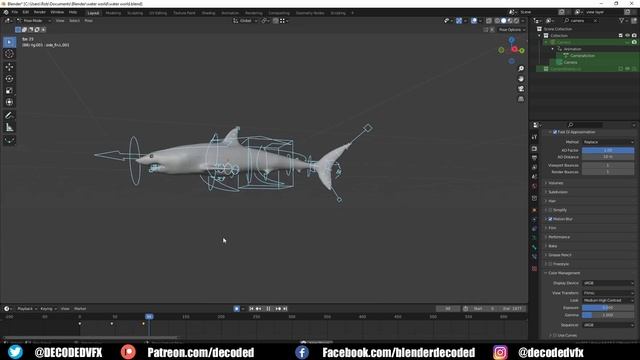Open the Keying menu in timeline
This screenshot has height=360, width=640.
[x=48, y=309]
